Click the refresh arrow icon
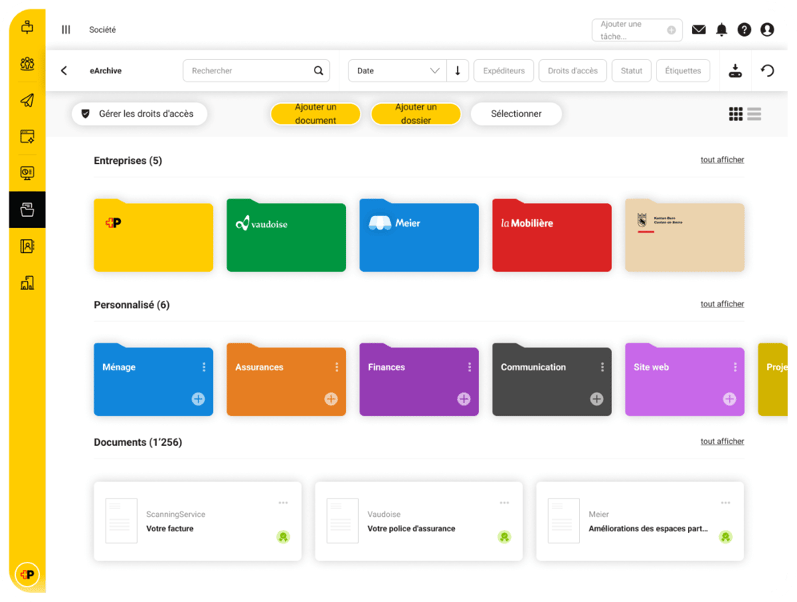 767,71
